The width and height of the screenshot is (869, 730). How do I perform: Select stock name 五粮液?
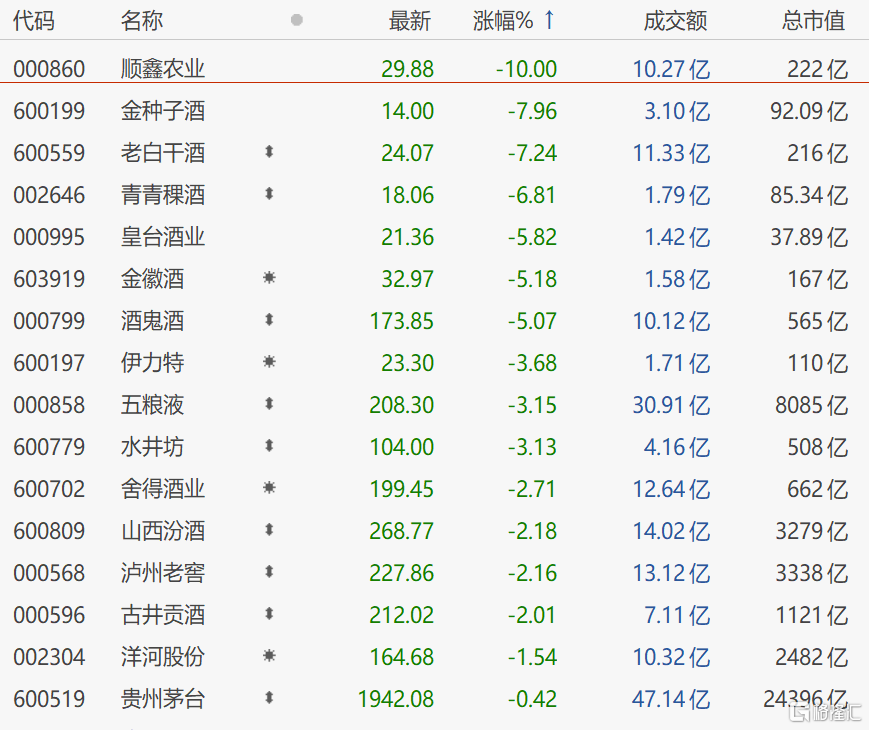click(x=152, y=405)
